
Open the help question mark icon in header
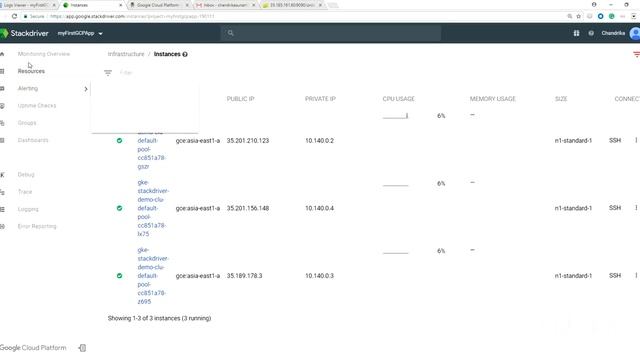pos(591,33)
